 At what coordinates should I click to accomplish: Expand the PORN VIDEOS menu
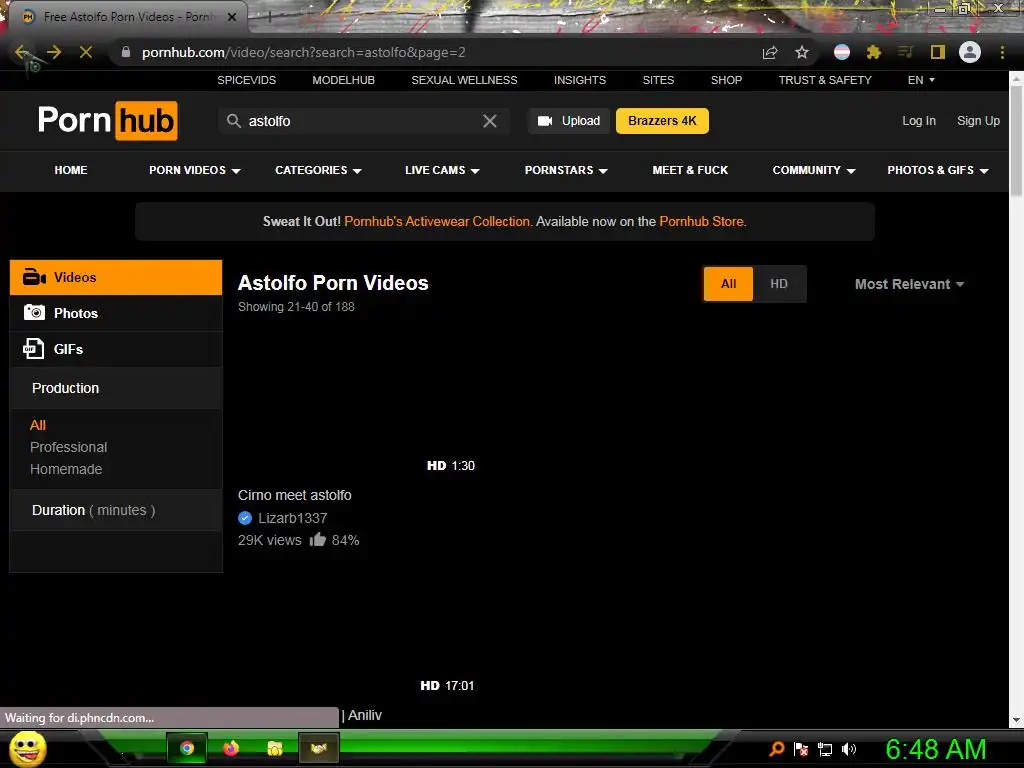(195, 170)
